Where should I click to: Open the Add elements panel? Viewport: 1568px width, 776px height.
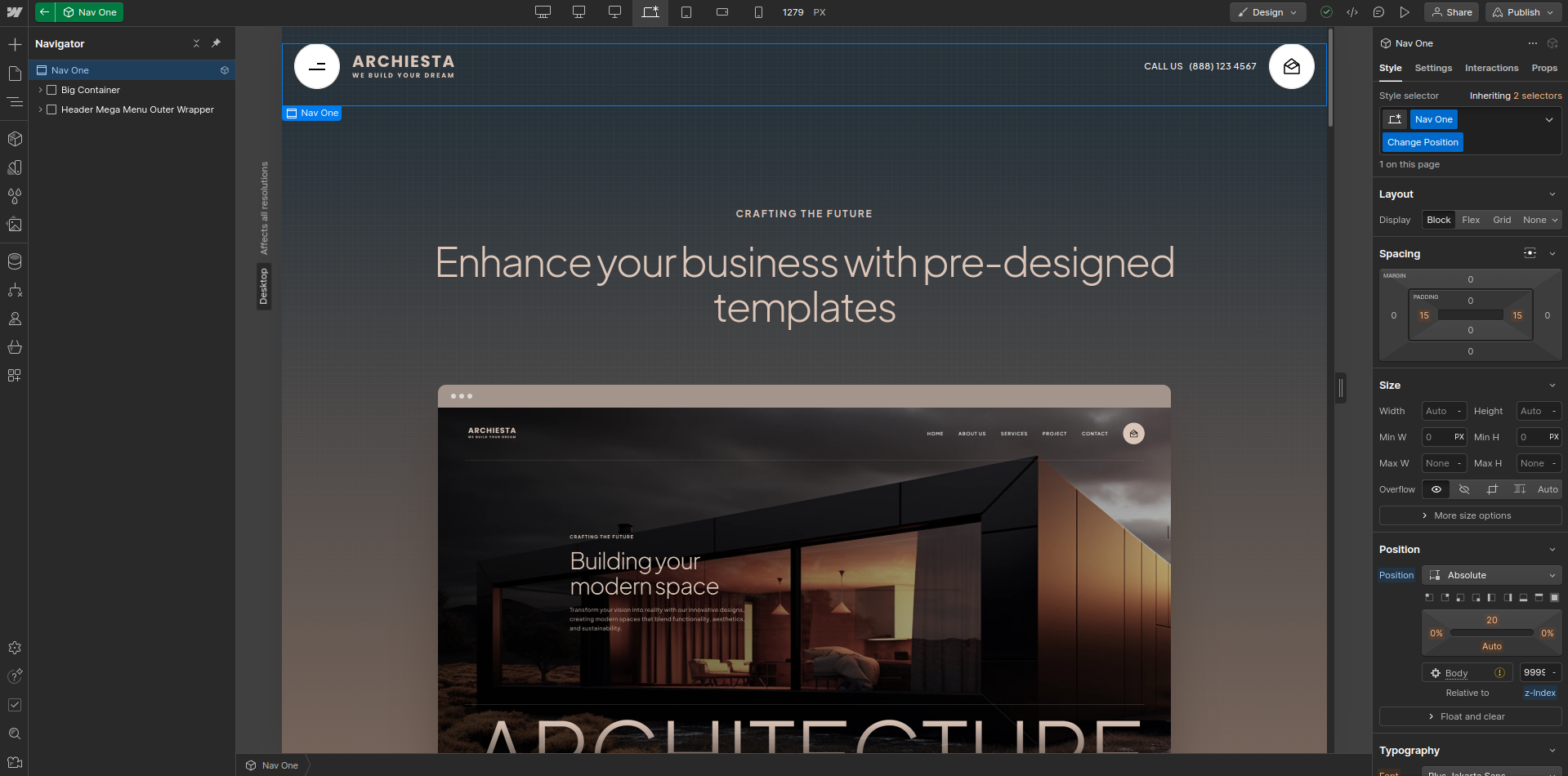(15, 44)
